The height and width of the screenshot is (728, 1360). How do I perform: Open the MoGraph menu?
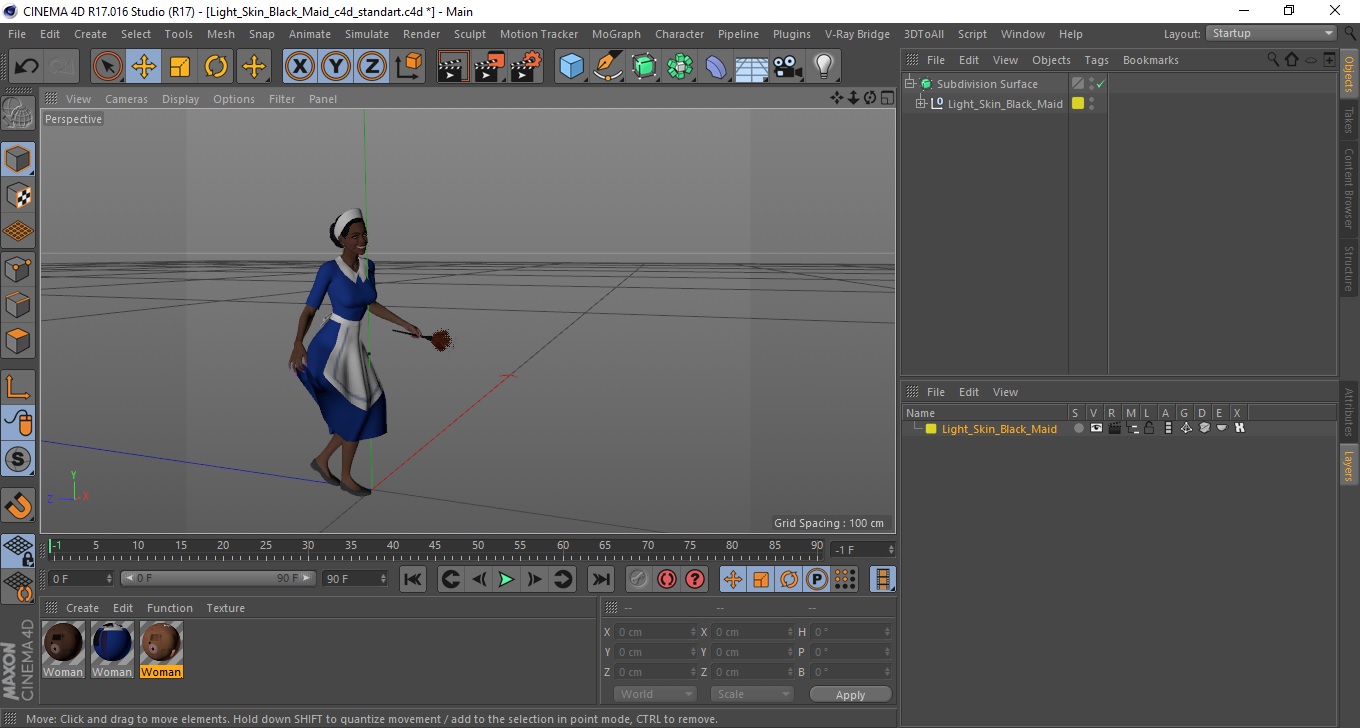(616, 34)
